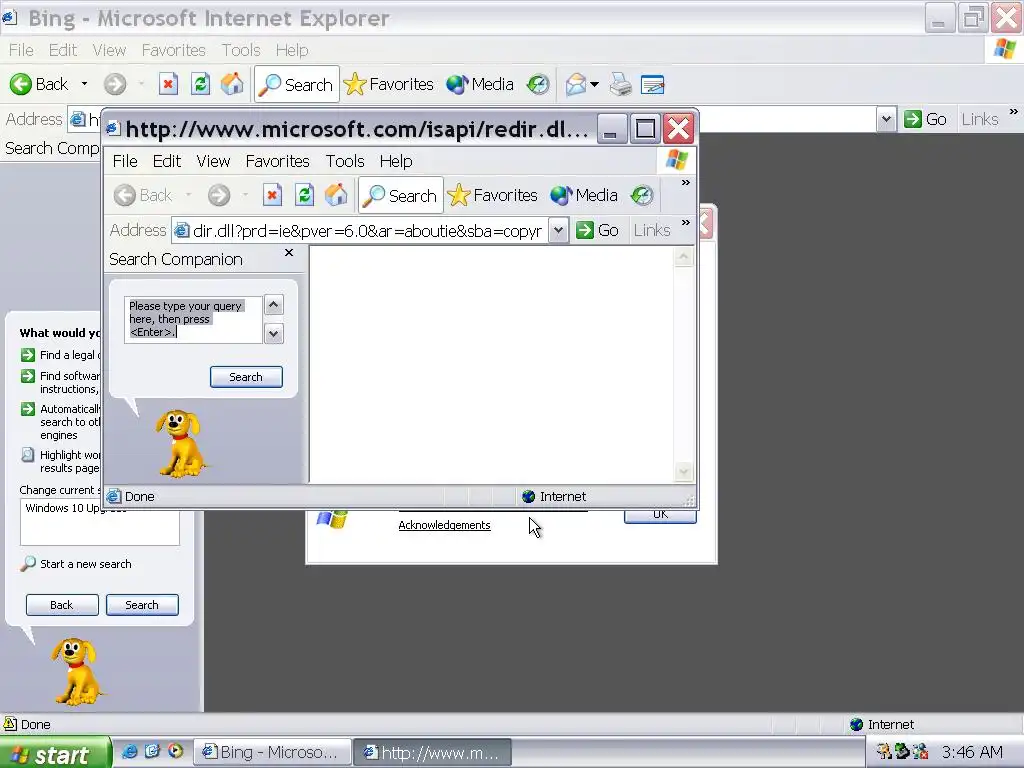Open the Favorites menu in the Bing window
The width and height of the screenshot is (1024, 768).
tap(174, 50)
